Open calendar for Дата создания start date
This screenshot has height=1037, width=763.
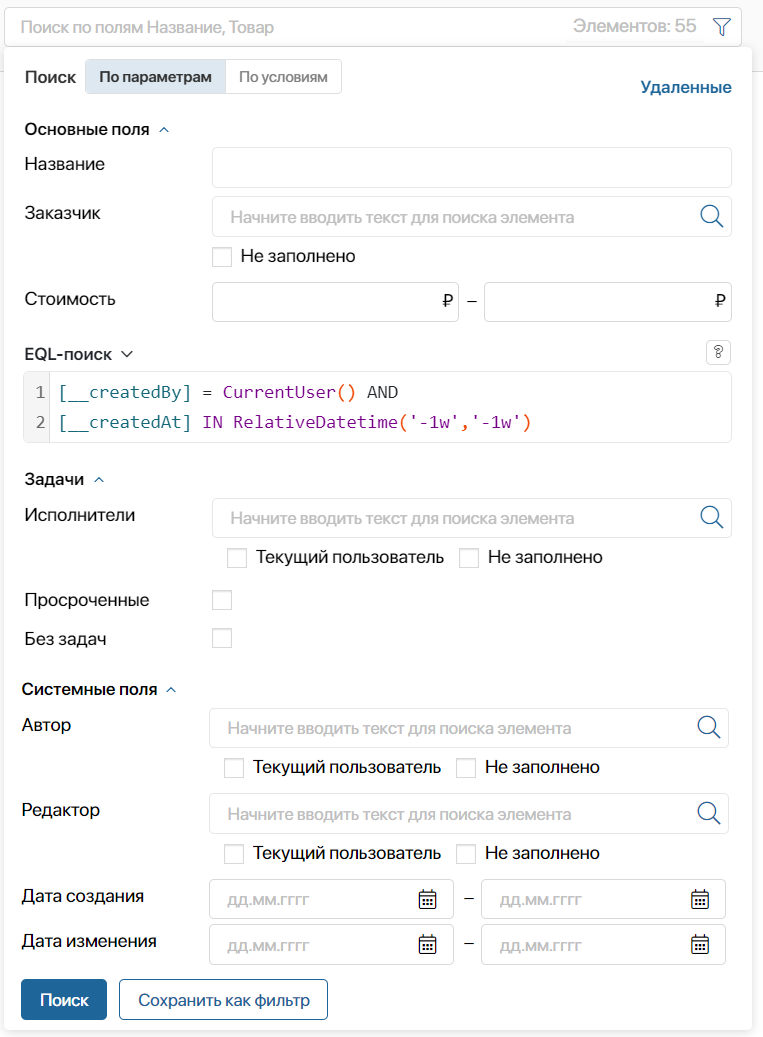(428, 899)
